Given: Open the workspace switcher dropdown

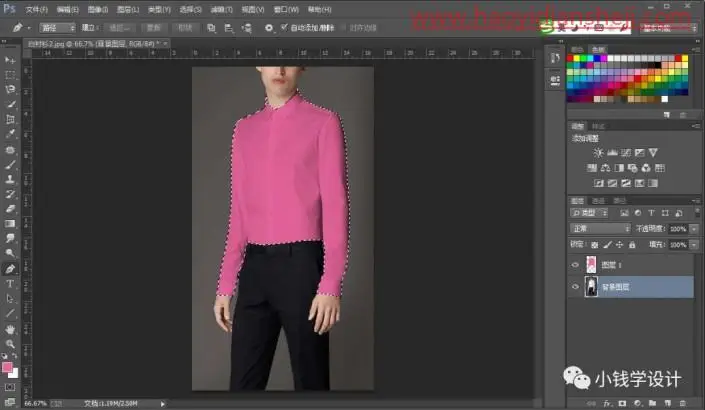Looking at the screenshot, I should tap(668, 28).
